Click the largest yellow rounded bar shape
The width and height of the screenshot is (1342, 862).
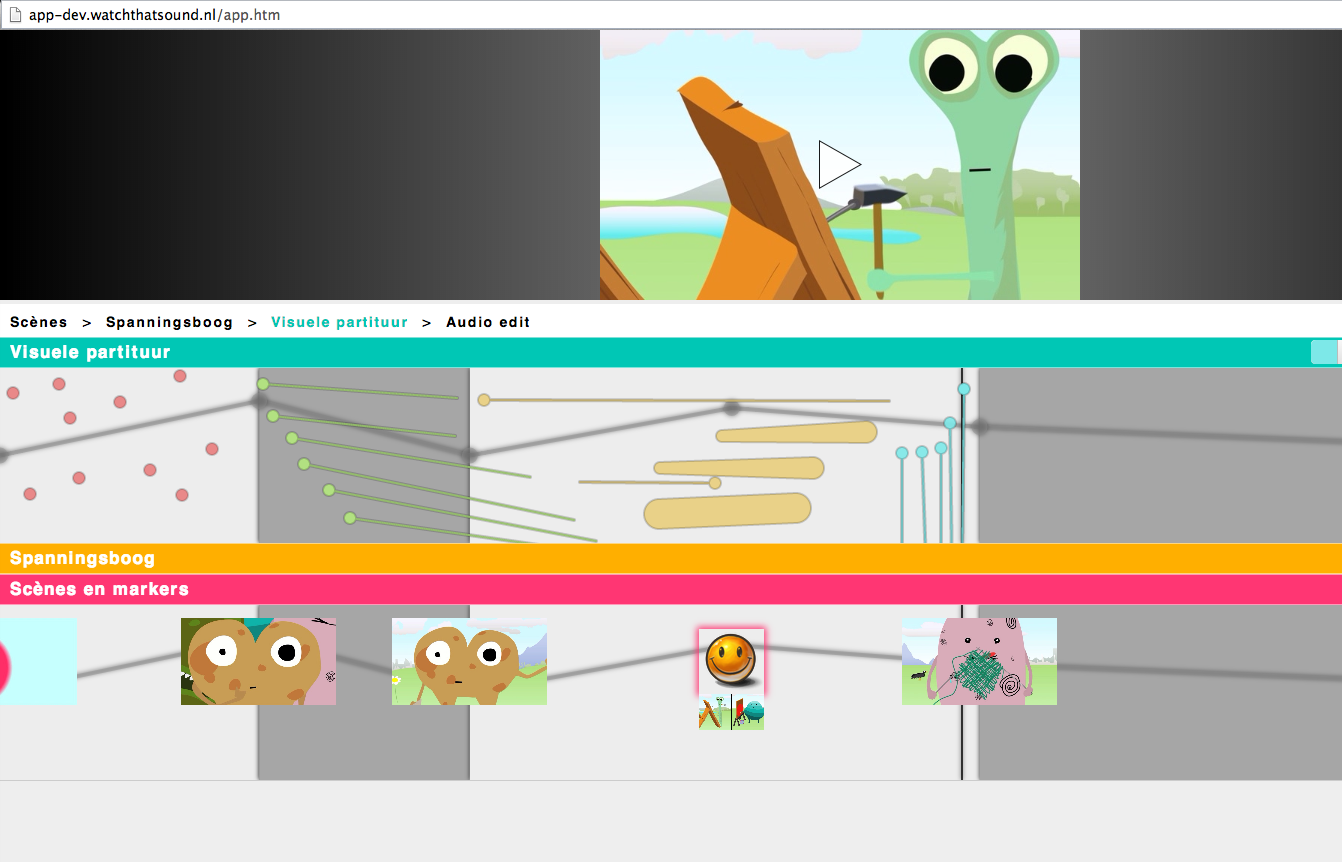727,510
